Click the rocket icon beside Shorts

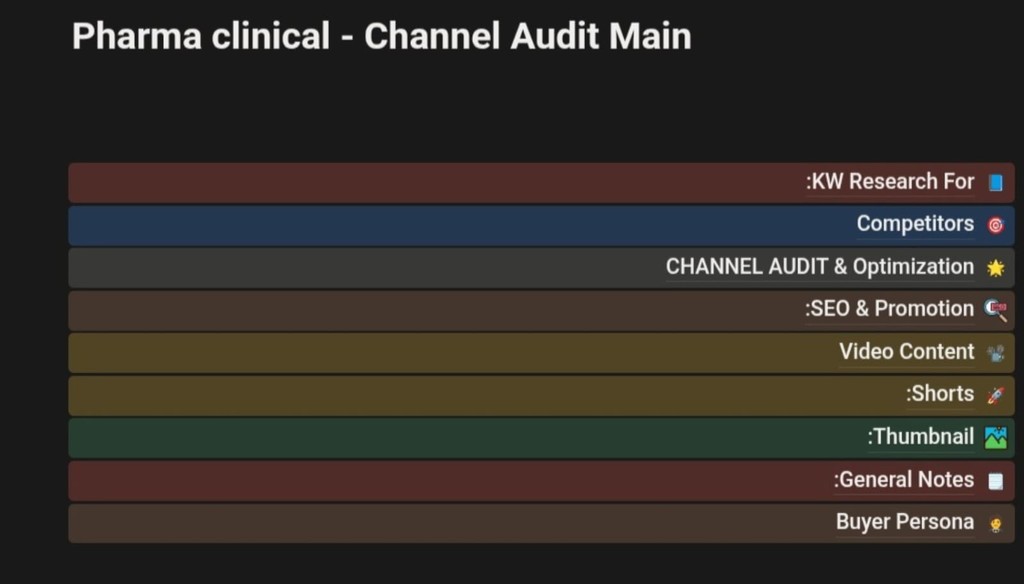pos(995,395)
